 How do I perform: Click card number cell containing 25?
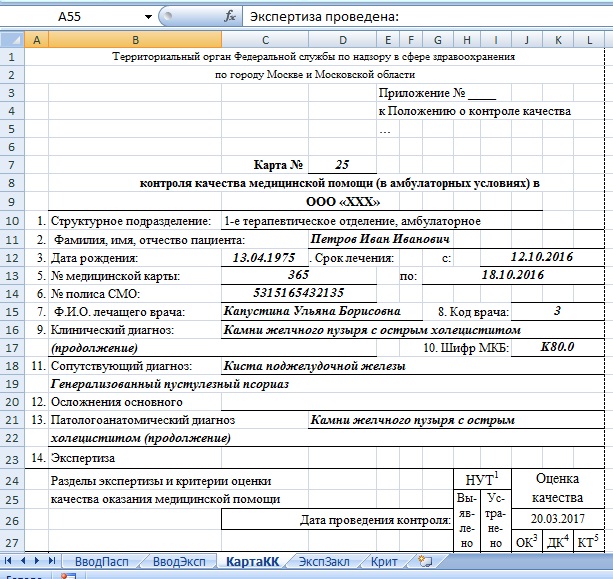point(342,165)
